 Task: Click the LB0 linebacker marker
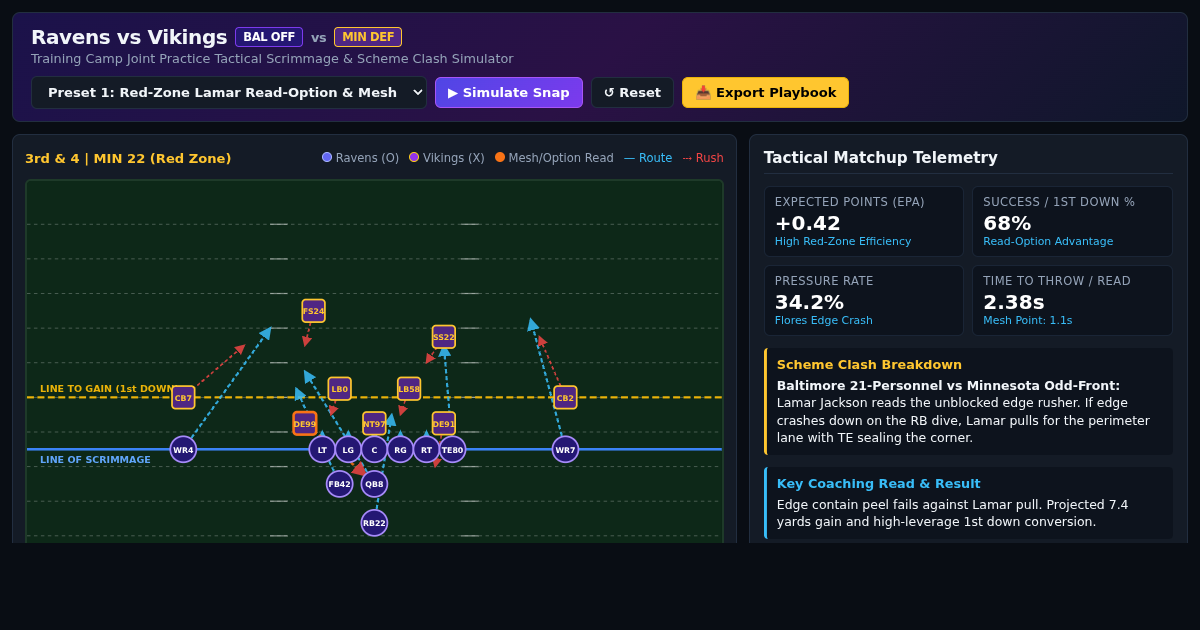point(339,389)
